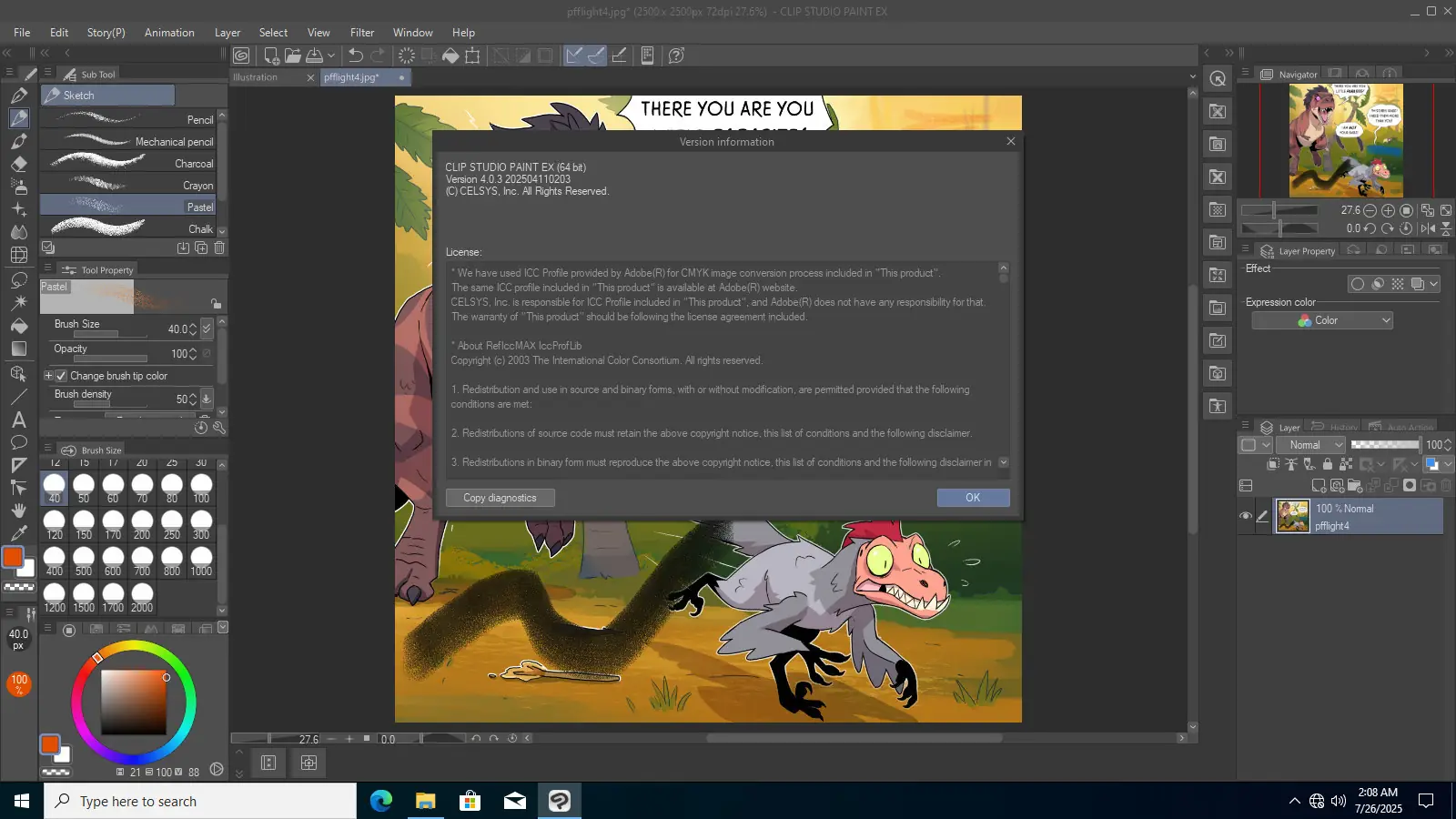The width and height of the screenshot is (1456, 819).
Task: Click the Brush density slider
Action: coord(111,405)
